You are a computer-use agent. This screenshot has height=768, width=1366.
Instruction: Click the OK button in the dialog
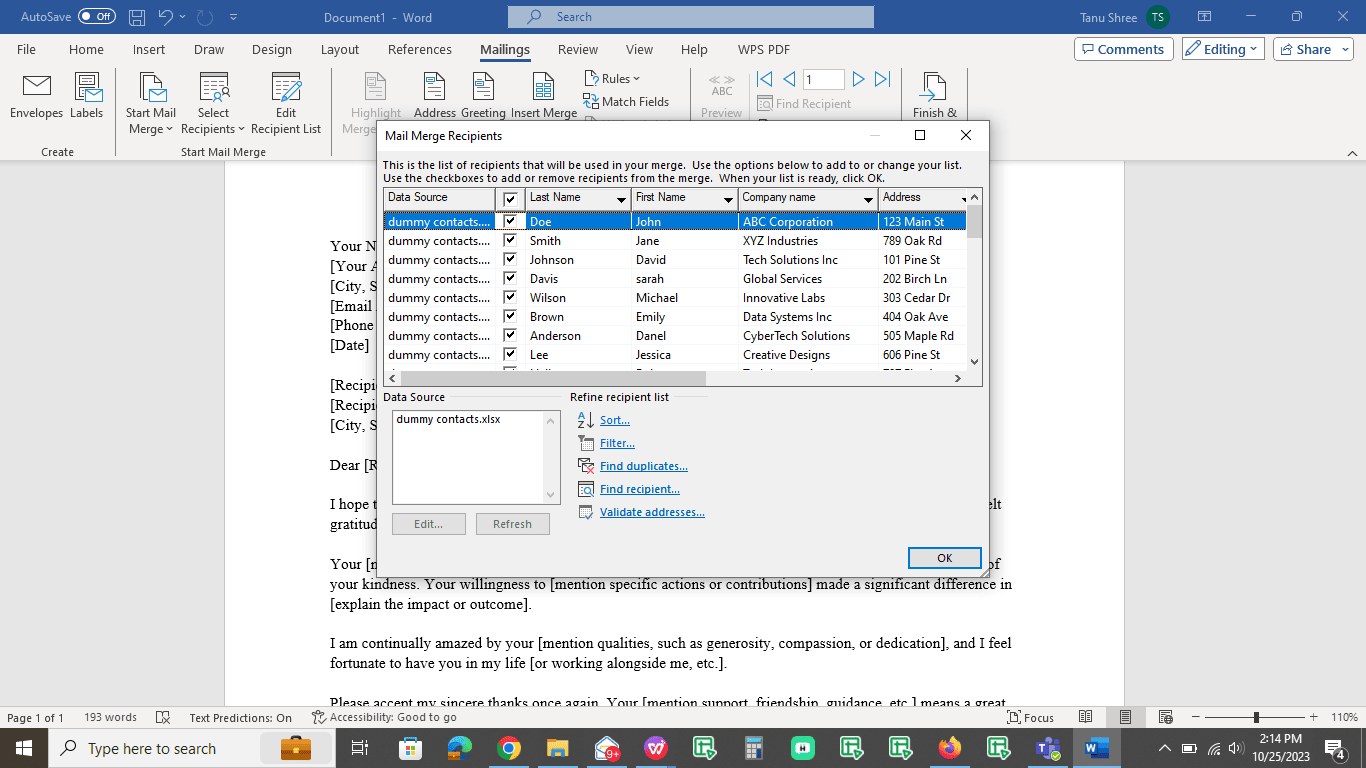943,558
